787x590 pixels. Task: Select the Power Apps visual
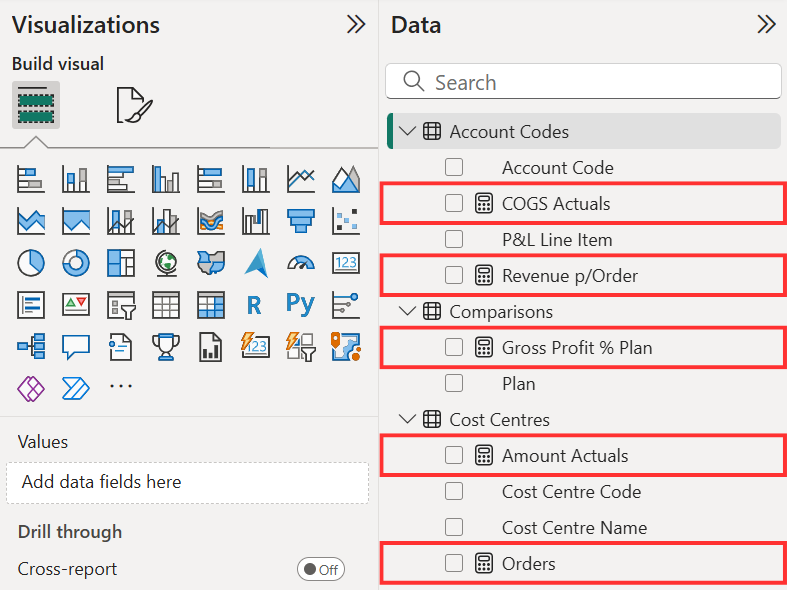coord(31,386)
